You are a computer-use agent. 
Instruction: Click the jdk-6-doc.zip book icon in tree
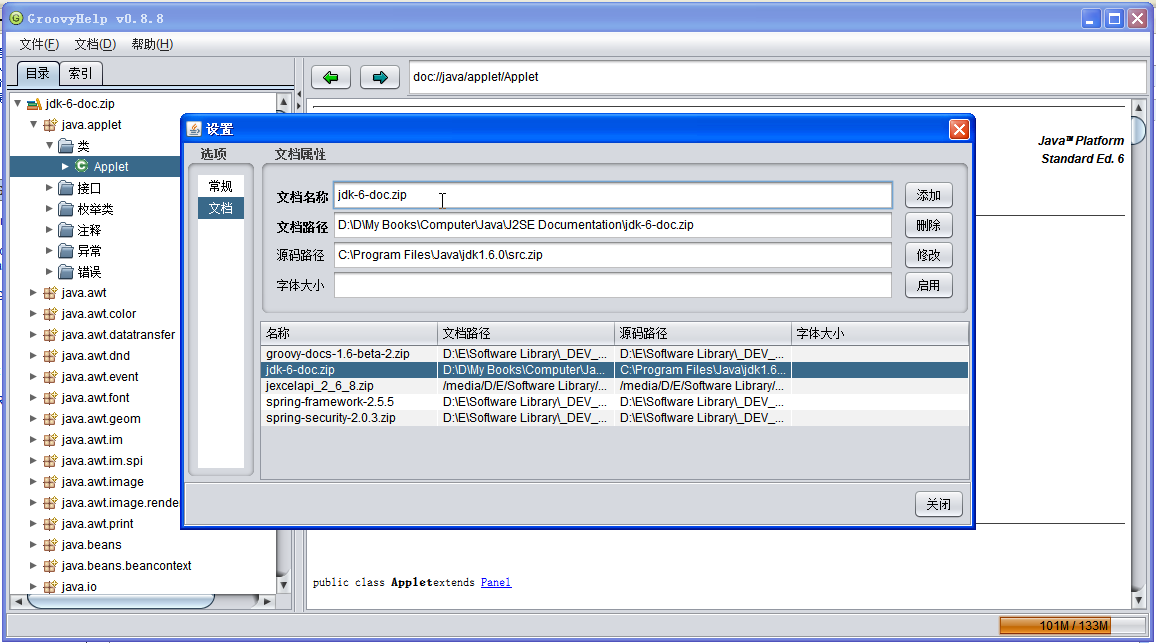tap(34, 104)
